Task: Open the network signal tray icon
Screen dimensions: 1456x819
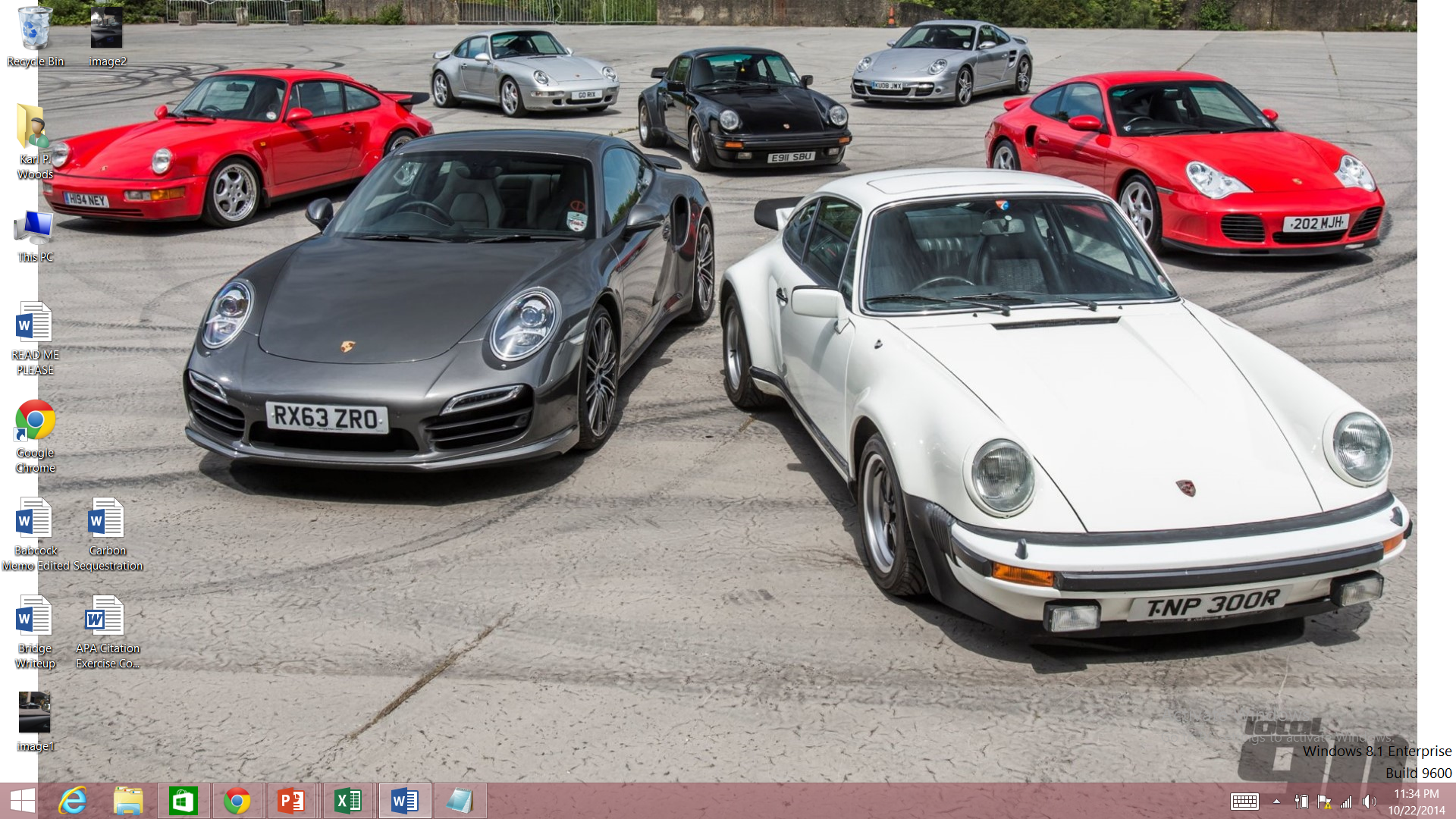Action: (1347, 802)
